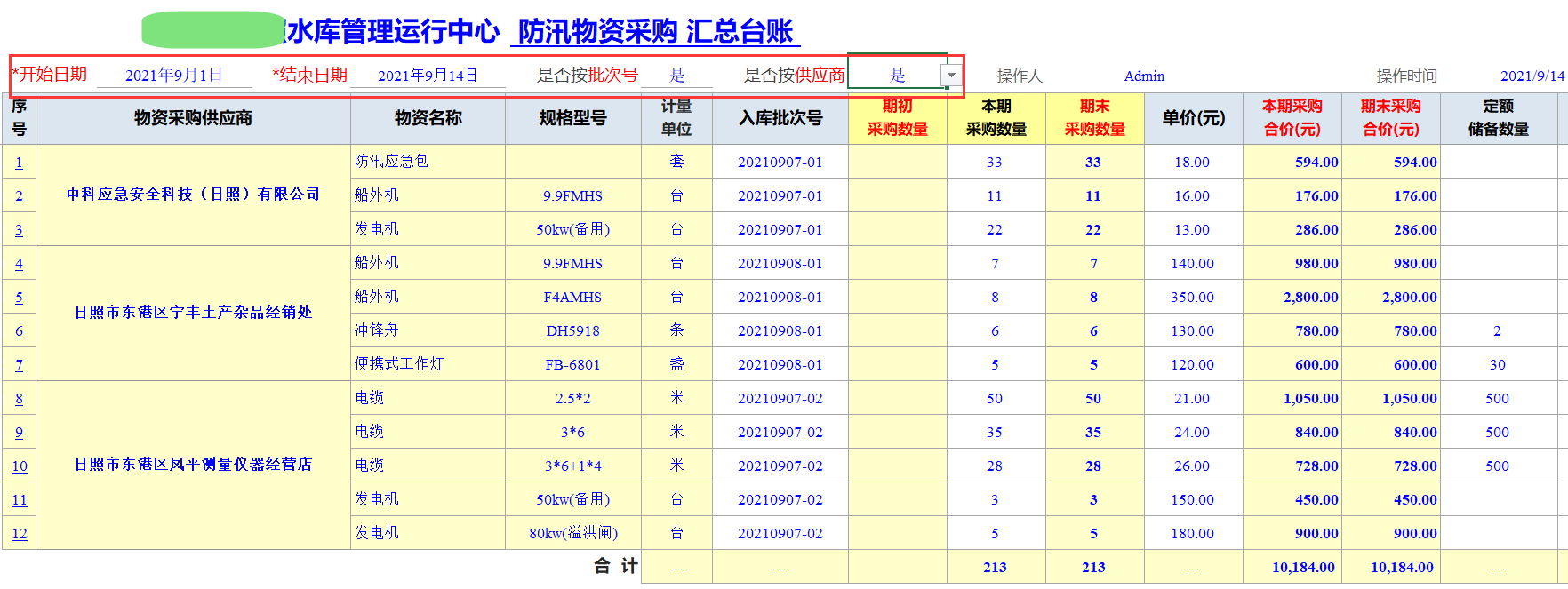Click the Admin operator cell

1143,76
